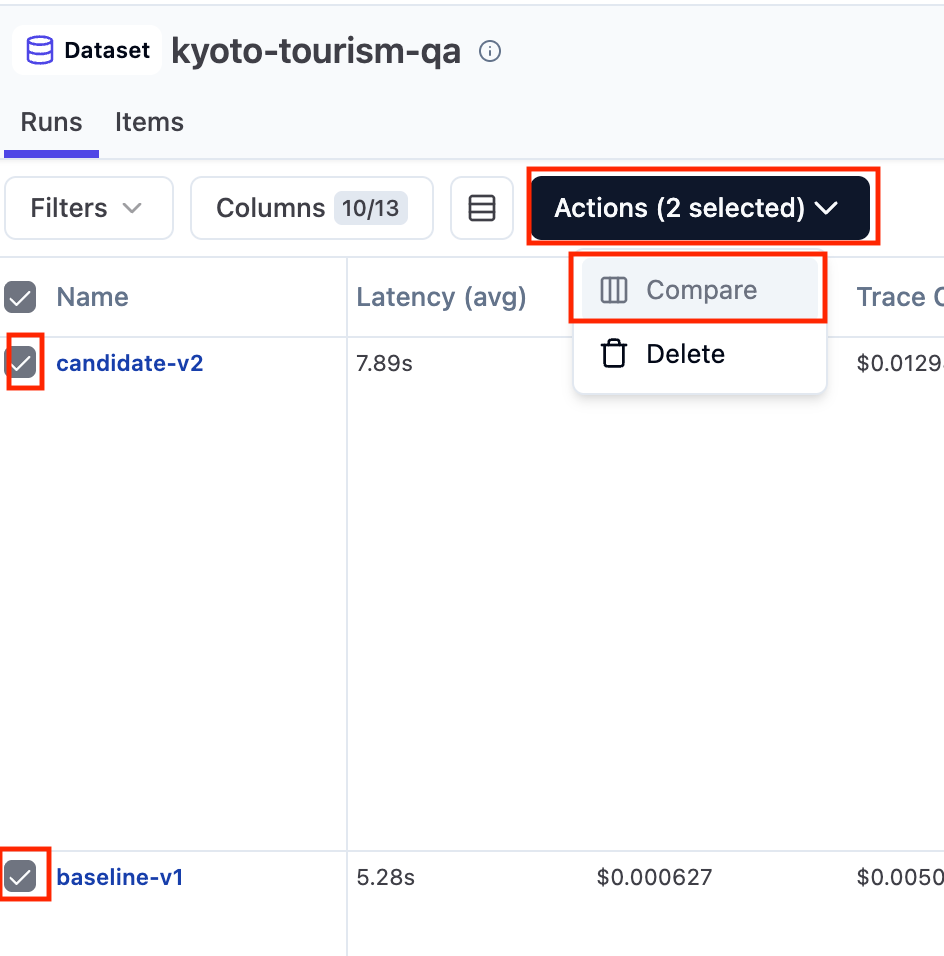The image size is (944, 956).
Task: Click the columns icon next to Compare
Action: click(615, 290)
